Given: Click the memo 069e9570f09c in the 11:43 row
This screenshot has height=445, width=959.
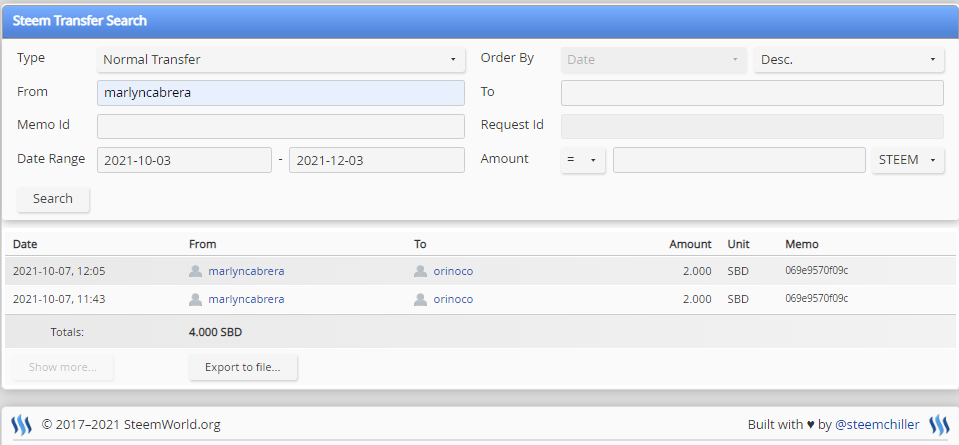Looking at the screenshot, I should [816, 298].
